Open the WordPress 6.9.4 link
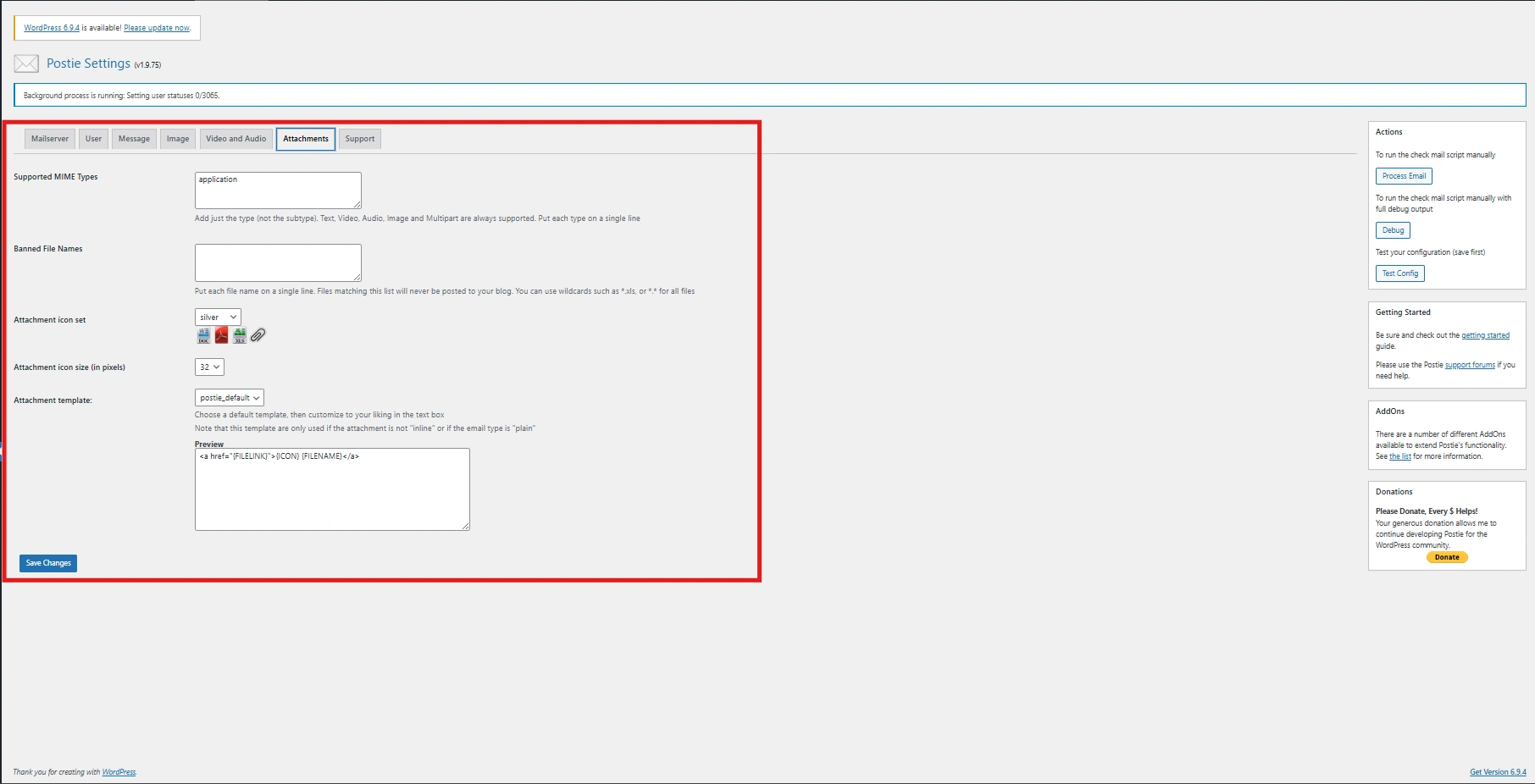Viewport: 1535px width, 784px height. [x=52, y=28]
